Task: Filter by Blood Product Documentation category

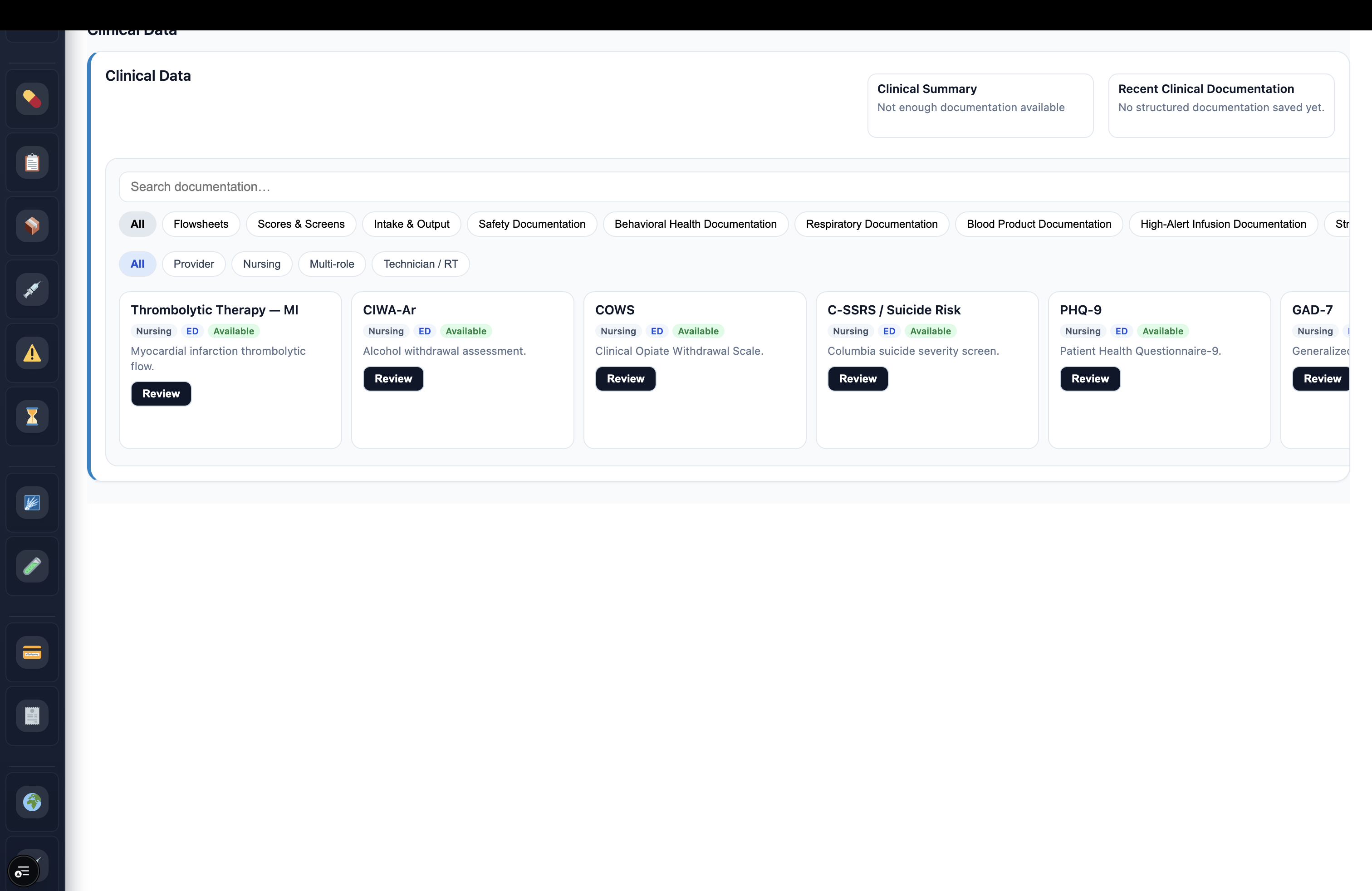Action: pyautogui.click(x=1039, y=224)
